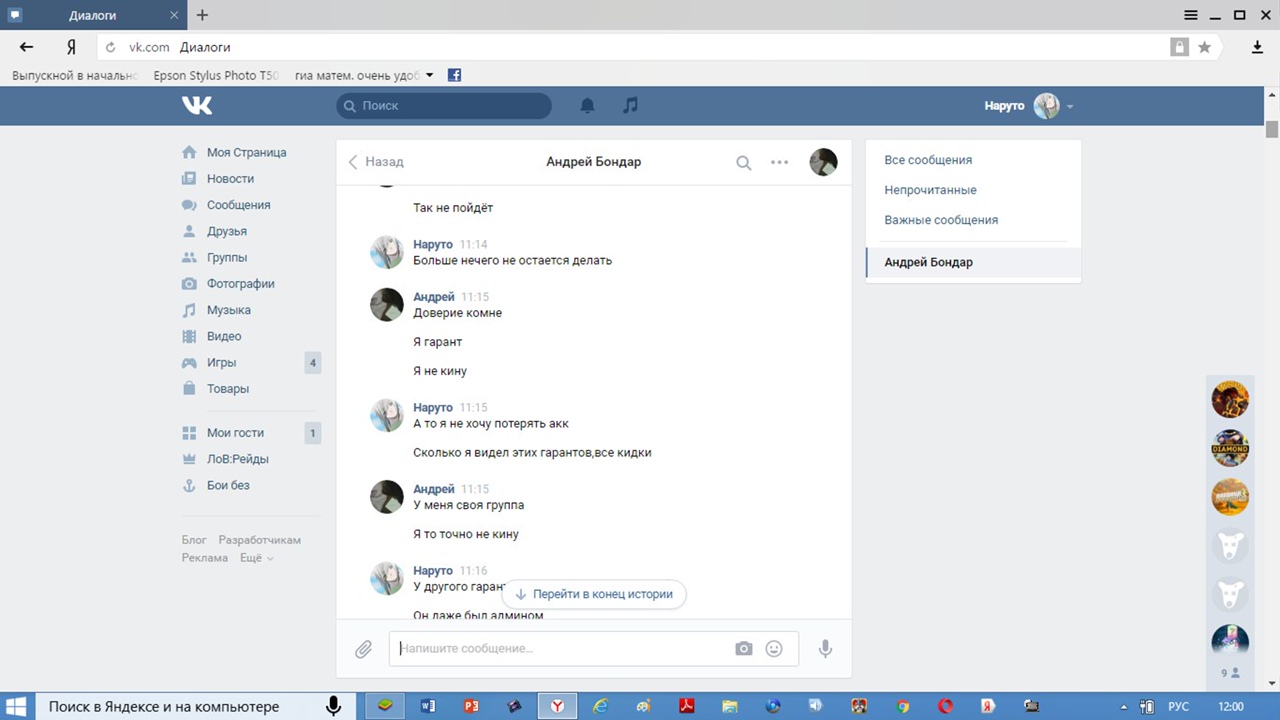This screenshot has width=1280, height=720.
Task: Open the music note icon in header
Action: tap(630, 105)
